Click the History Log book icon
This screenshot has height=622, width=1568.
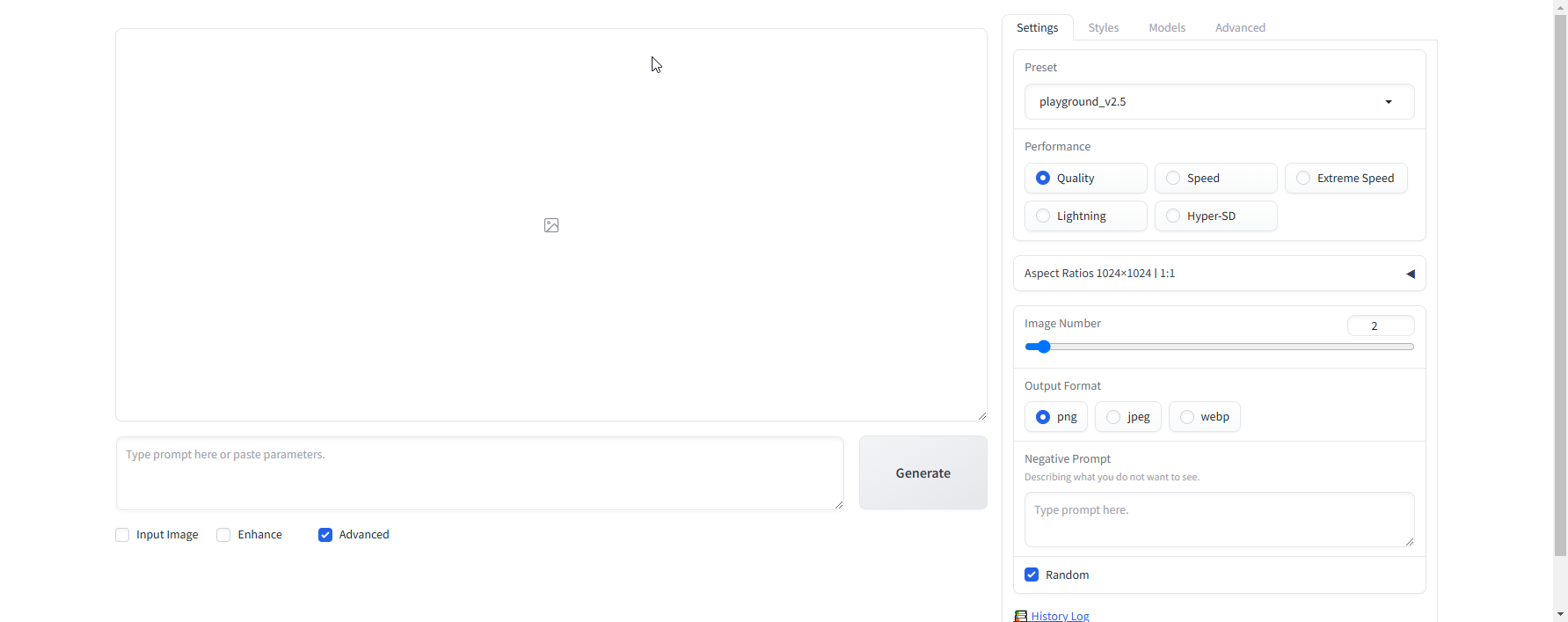point(1021,616)
